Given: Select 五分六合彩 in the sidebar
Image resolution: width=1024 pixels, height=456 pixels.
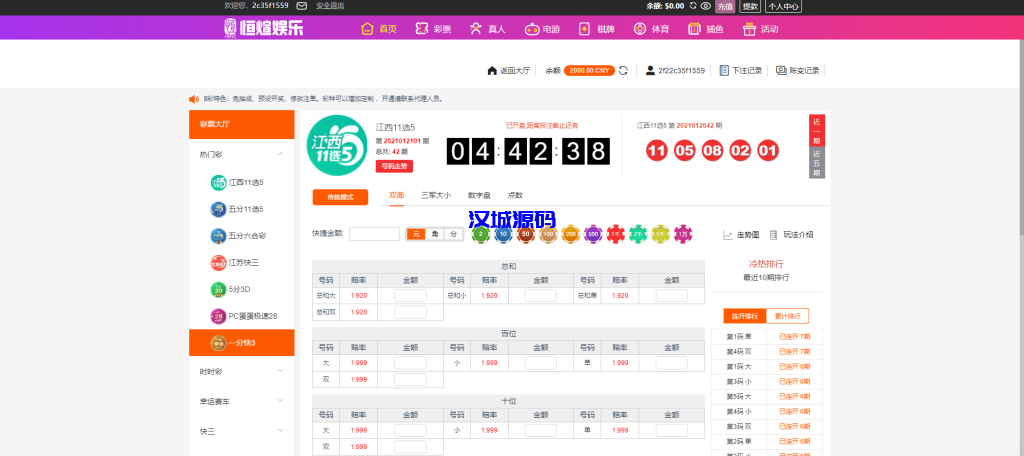Looking at the screenshot, I should [x=218, y=236].
